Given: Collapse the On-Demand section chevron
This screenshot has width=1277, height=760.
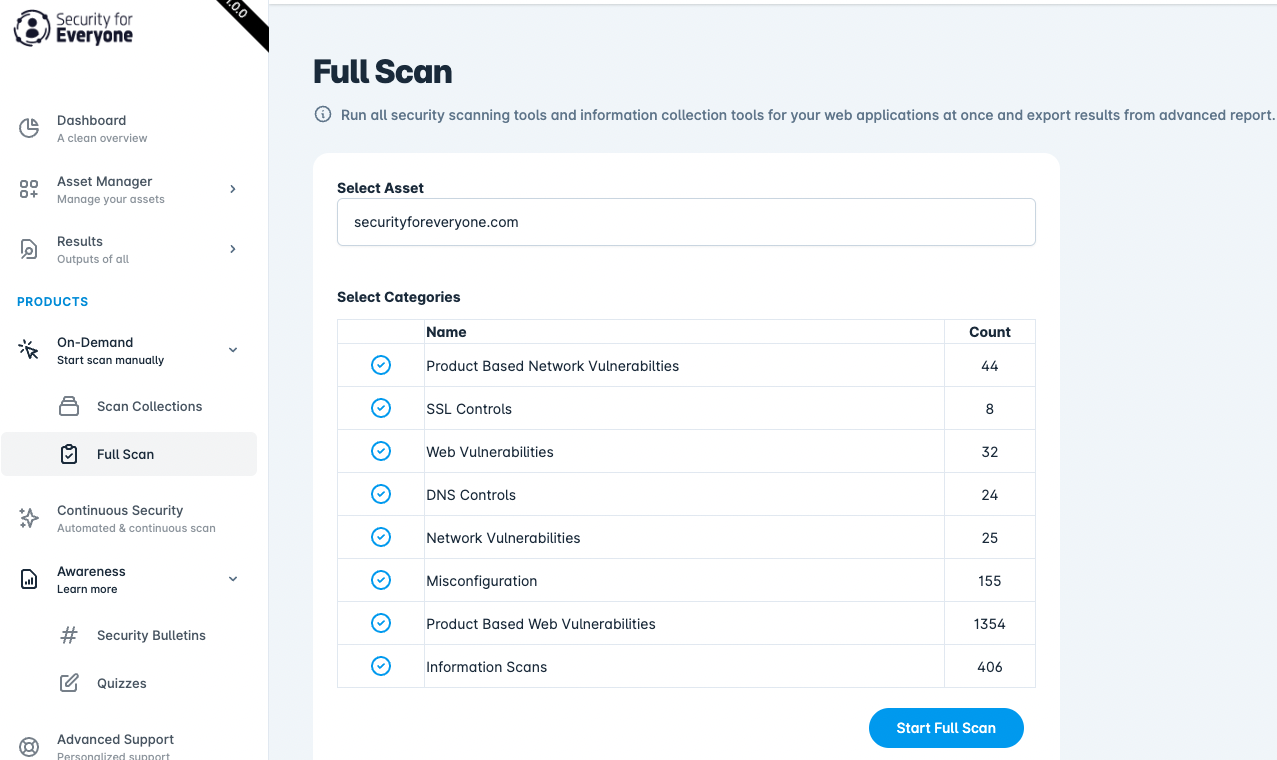Looking at the screenshot, I should point(233,350).
